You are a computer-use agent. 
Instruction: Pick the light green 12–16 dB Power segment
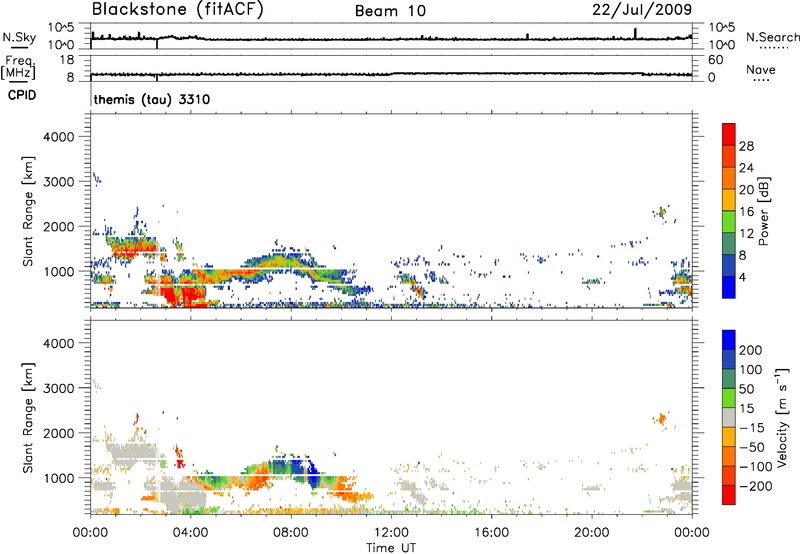729,221
